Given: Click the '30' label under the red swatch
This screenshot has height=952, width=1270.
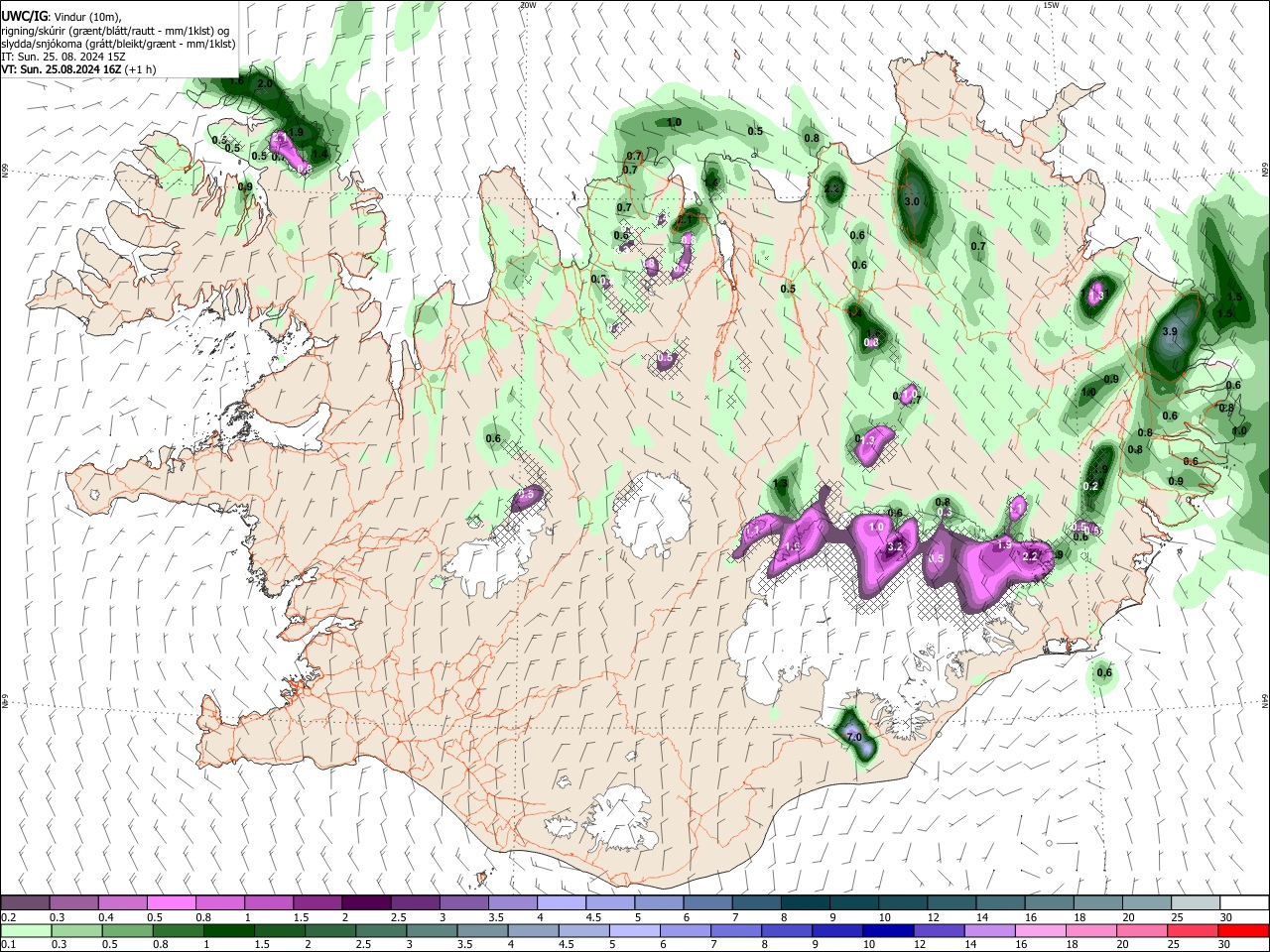Looking at the screenshot, I should click(1226, 945).
